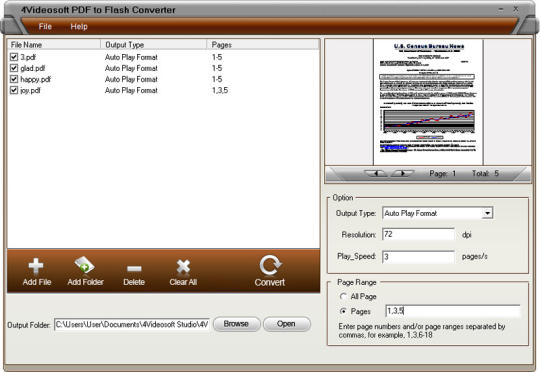This screenshot has width=540, height=372.
Task: Click the Output Type column header
Action: [x=154, y=45]
